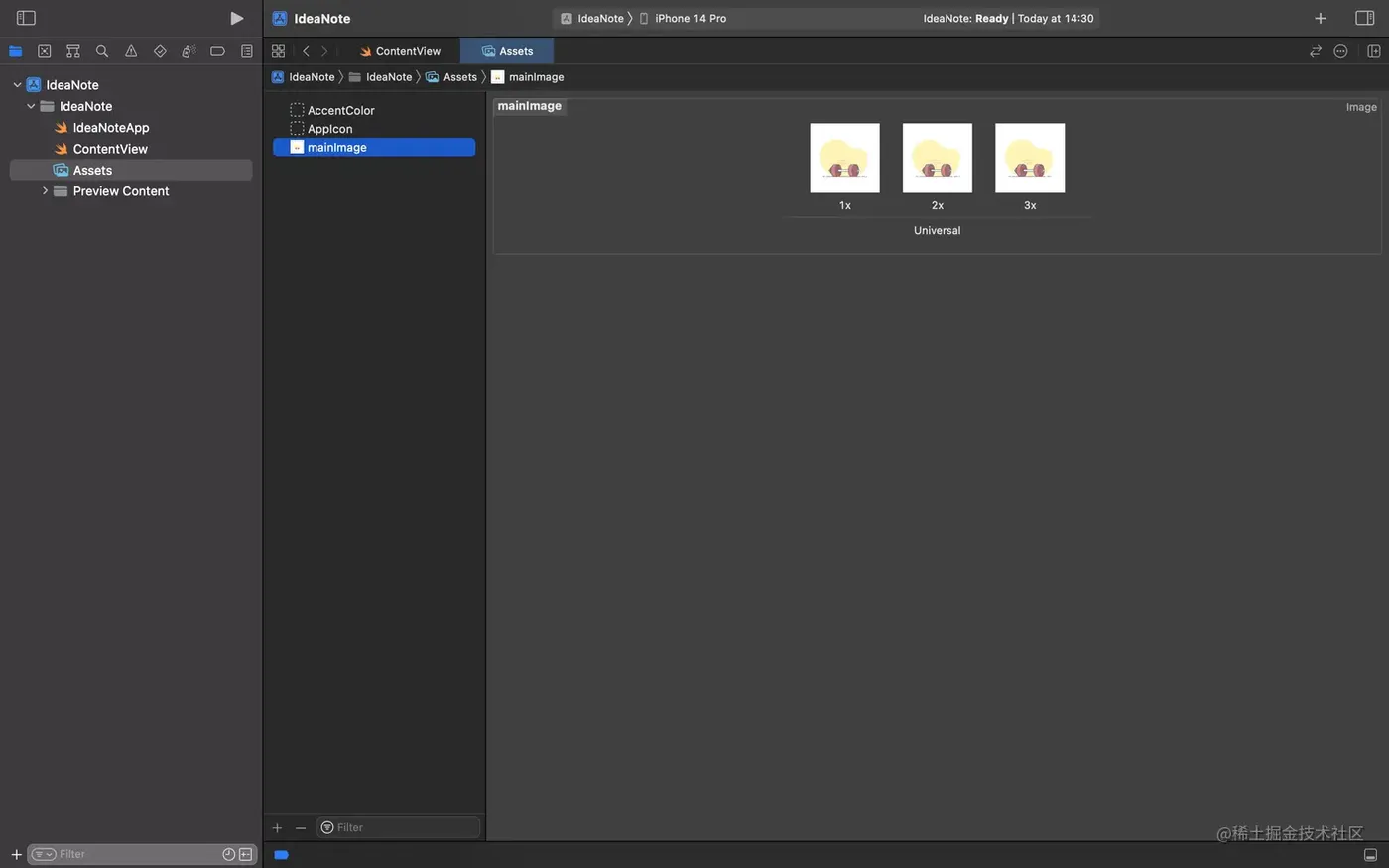
Task: Open the Library with plus button in toolbar
Action: pyautogui.click(x=1321, y=18)
